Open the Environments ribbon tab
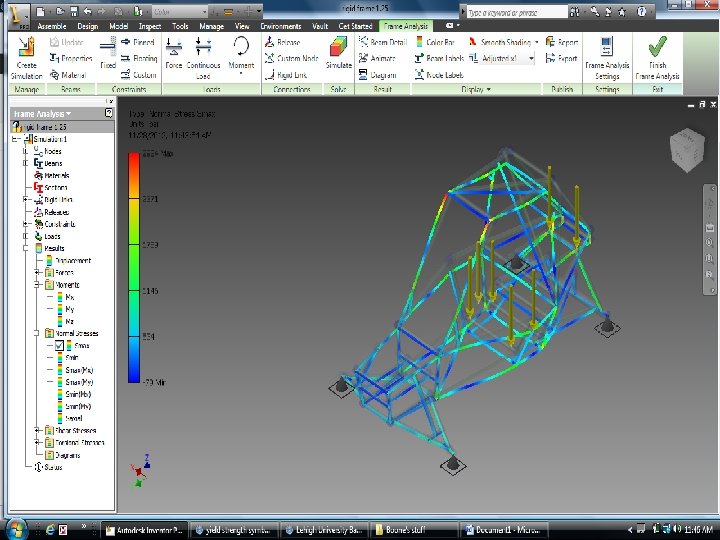Screen dimensions: 720x540 (281, 26)
